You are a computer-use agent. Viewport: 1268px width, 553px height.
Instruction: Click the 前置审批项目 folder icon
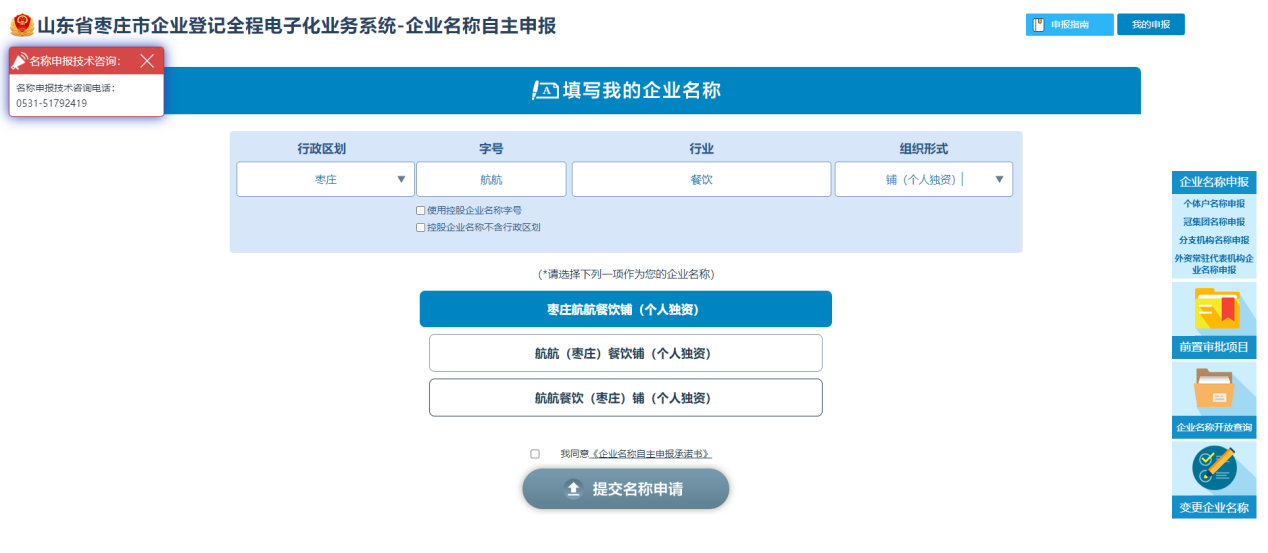(x=1214, y=310)
